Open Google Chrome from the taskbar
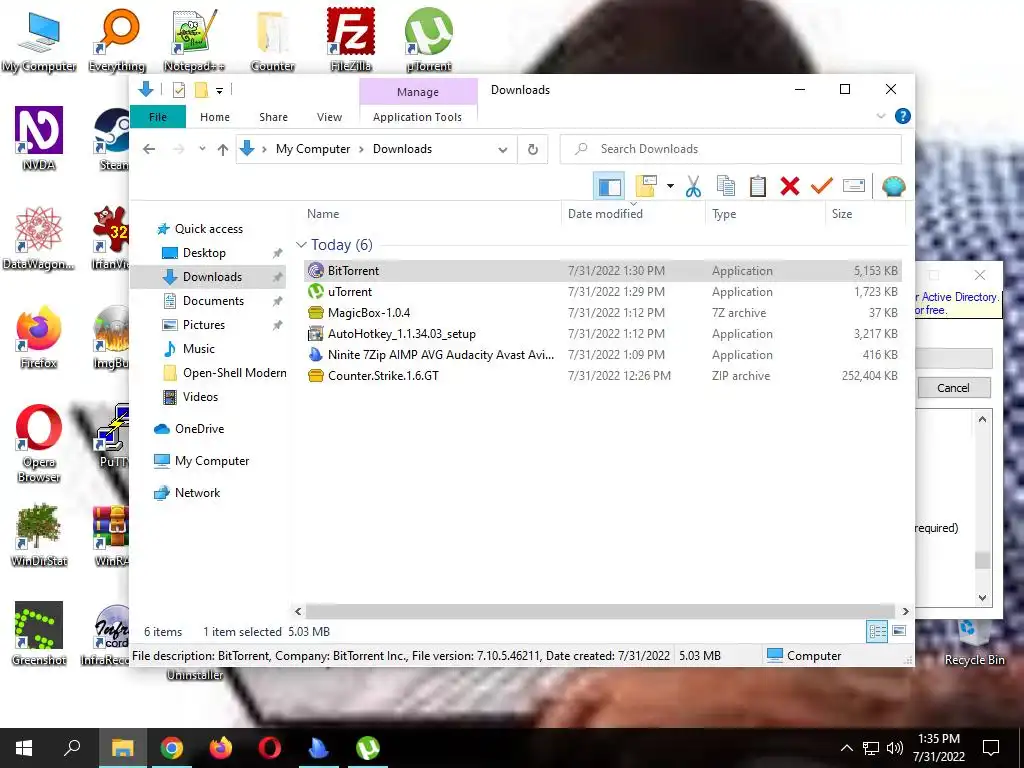This screenshot has height=768, width=1024. point(171,748)
